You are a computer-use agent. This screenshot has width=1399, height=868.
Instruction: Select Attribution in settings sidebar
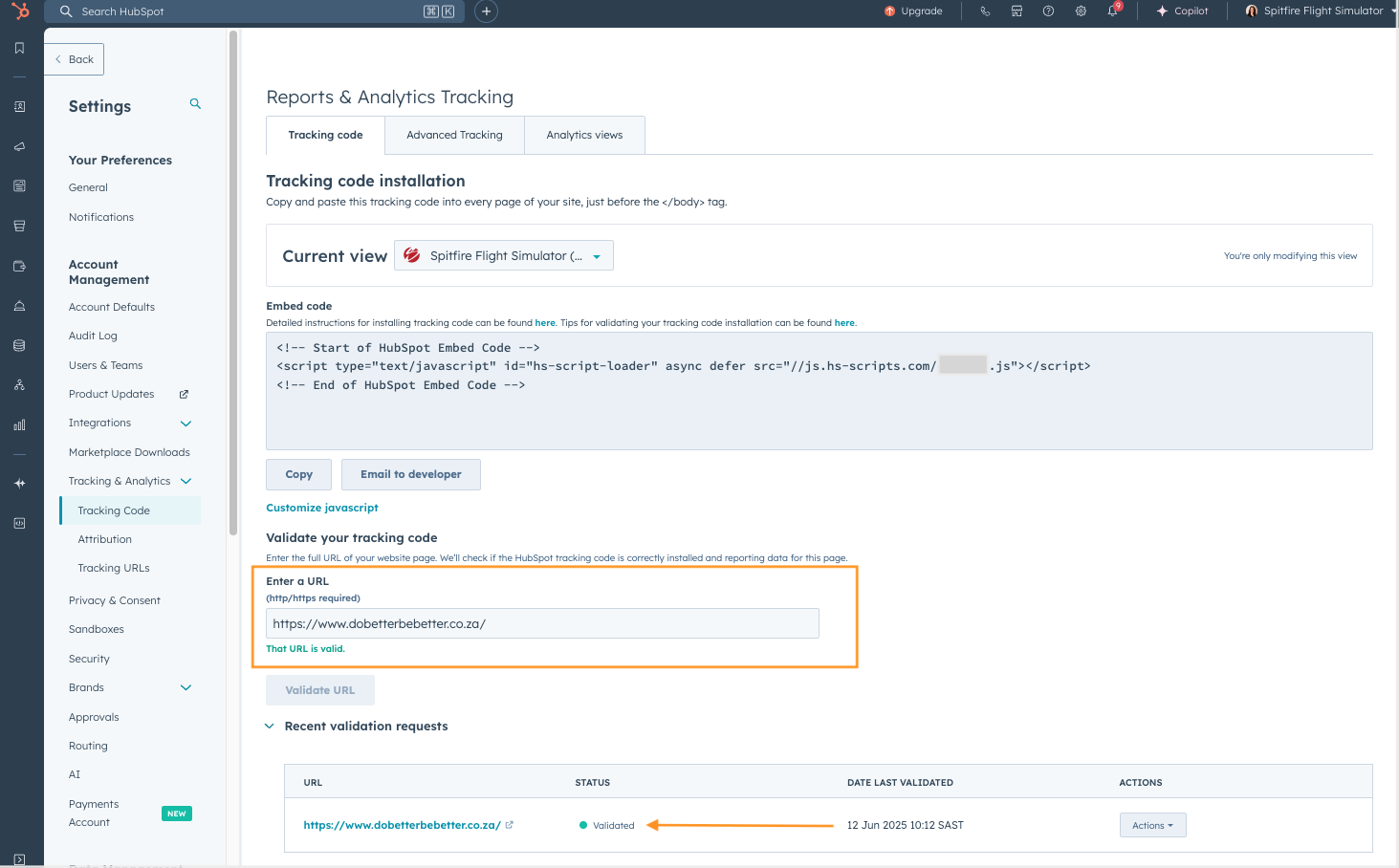click(x=105, y=539)
